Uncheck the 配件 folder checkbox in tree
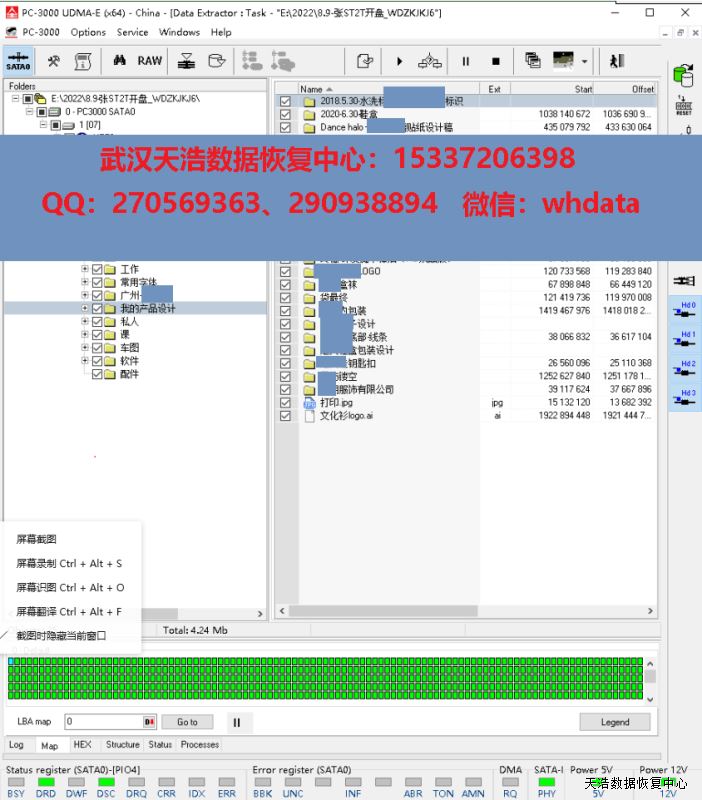This screenshot has height=800, width=702. point(98,374)
